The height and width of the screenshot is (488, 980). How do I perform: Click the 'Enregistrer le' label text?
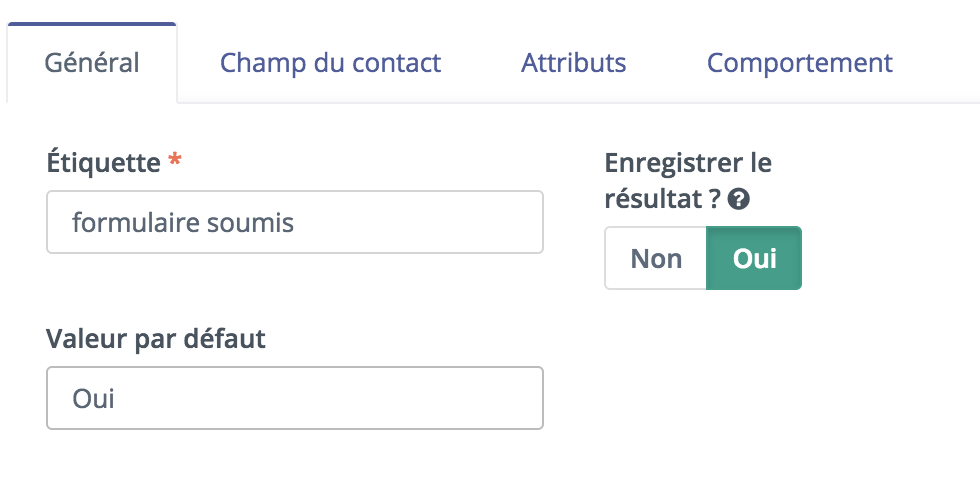(x=688, y=163)
